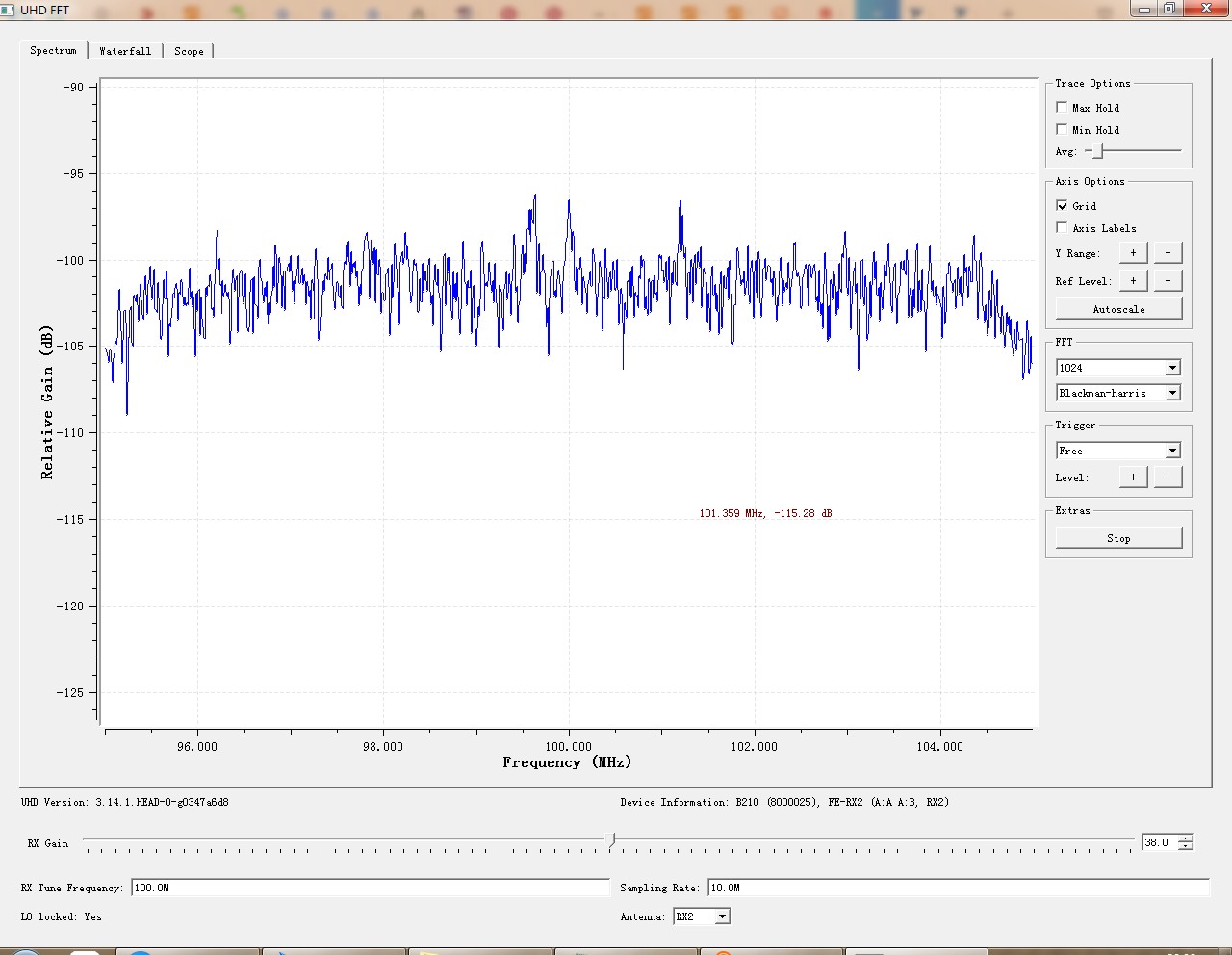Click the Sampling Rate input field
This screenshot has height=955, width=1232.
[959, 888]
